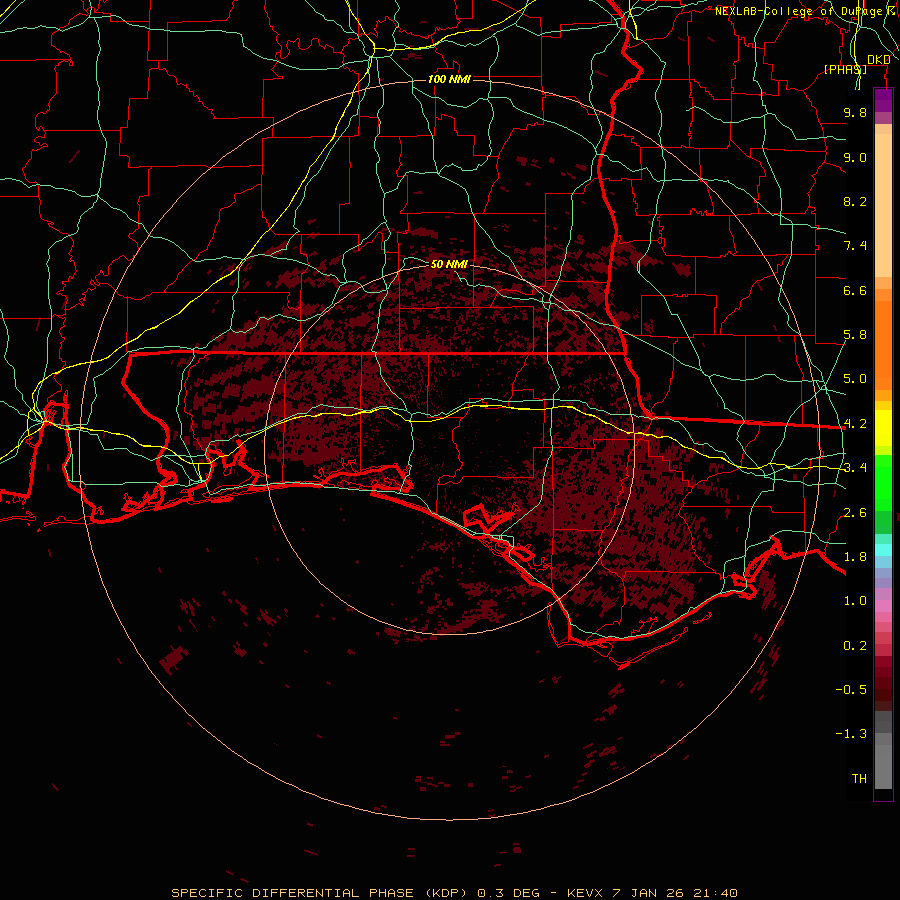Click the "KEVX" radar site identifier

click(x=585, y=893)
